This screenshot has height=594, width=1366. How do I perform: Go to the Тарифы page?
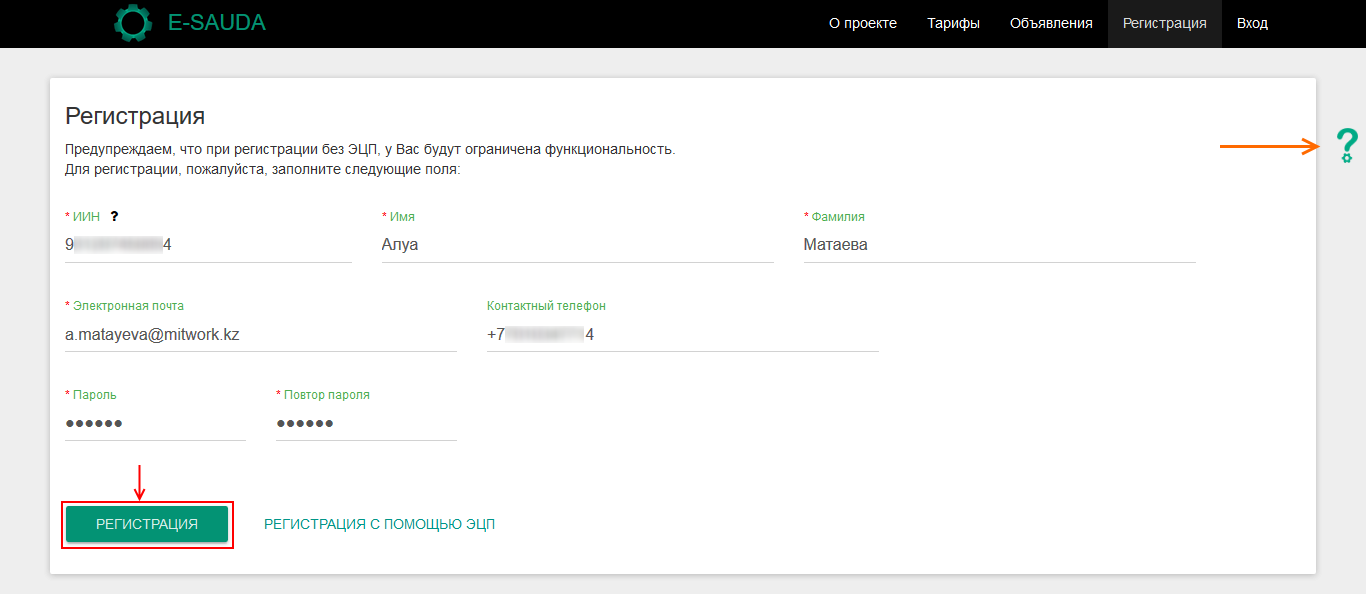(x=953, y=23)
